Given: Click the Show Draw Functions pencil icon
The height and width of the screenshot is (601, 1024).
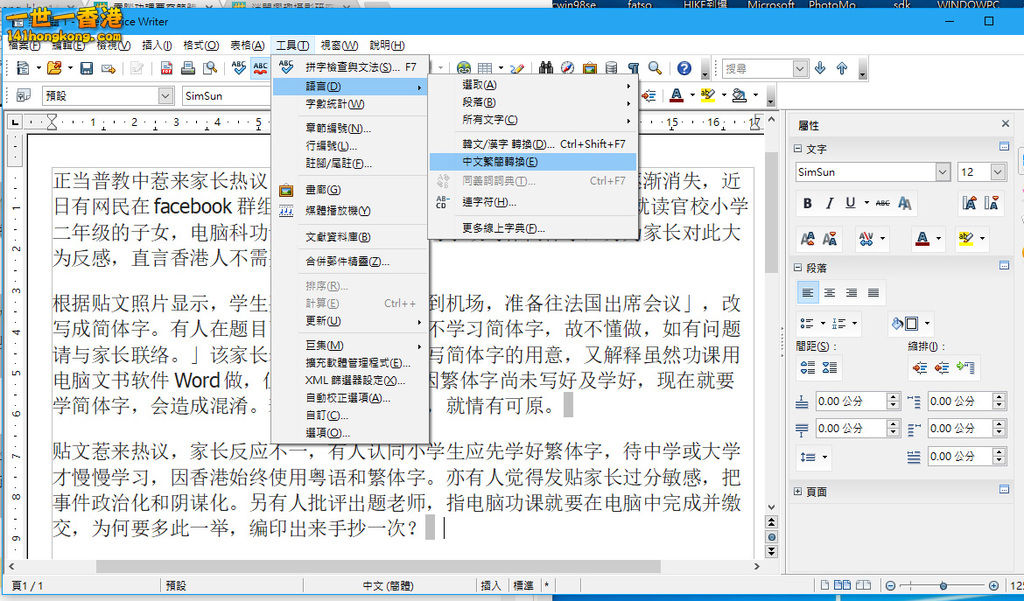Looking at the screenshot, I should click(x=517, y=68).
